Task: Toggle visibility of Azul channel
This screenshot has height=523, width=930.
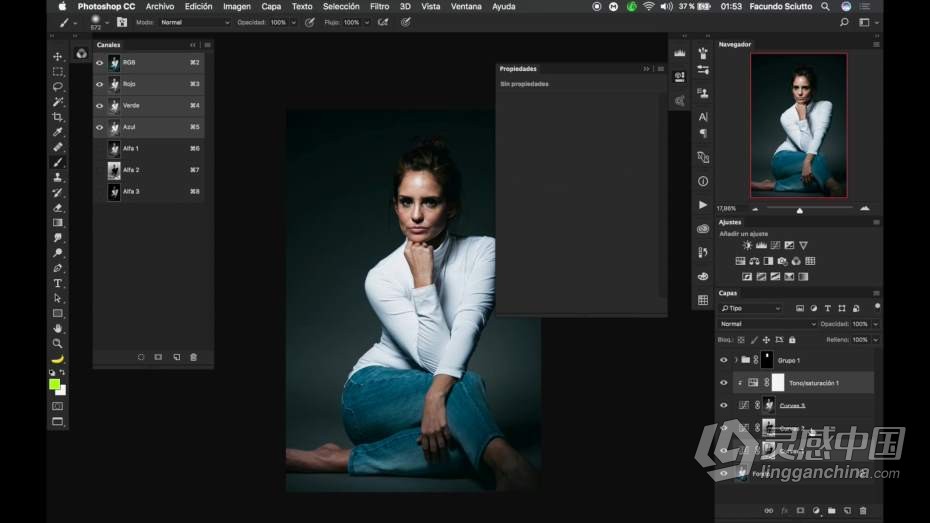Action: tap(100, 127)
